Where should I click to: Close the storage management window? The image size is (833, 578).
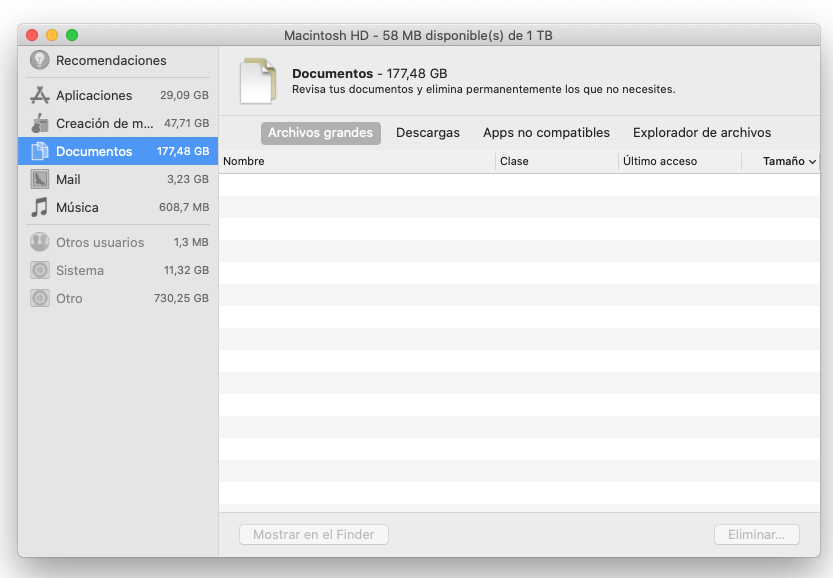tap(32, 35)
